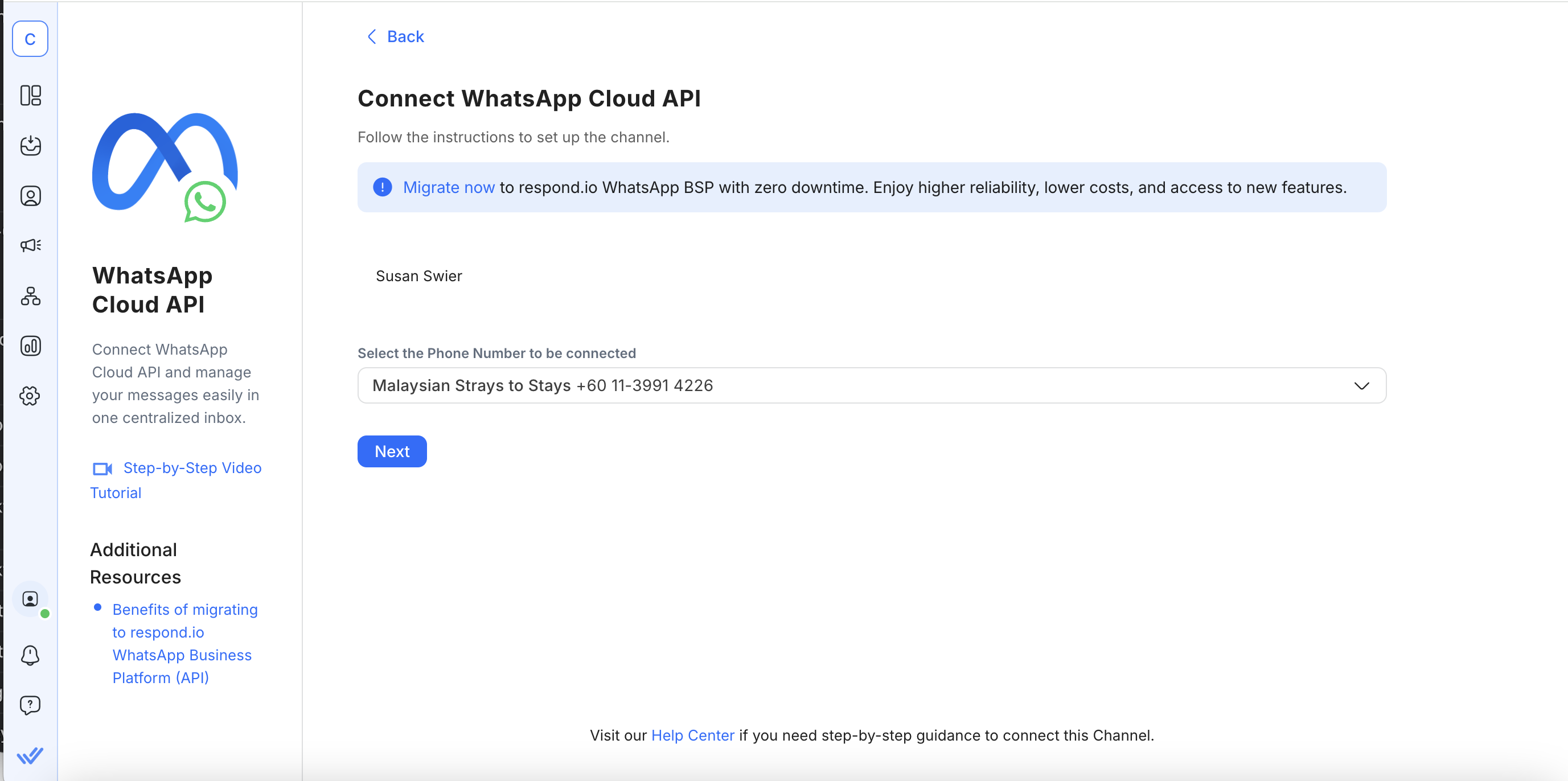This screenshot has height=781, width=1568.
Task: Follow the Migrate now link
Action: pyautogui.click(x=449, y=187)
